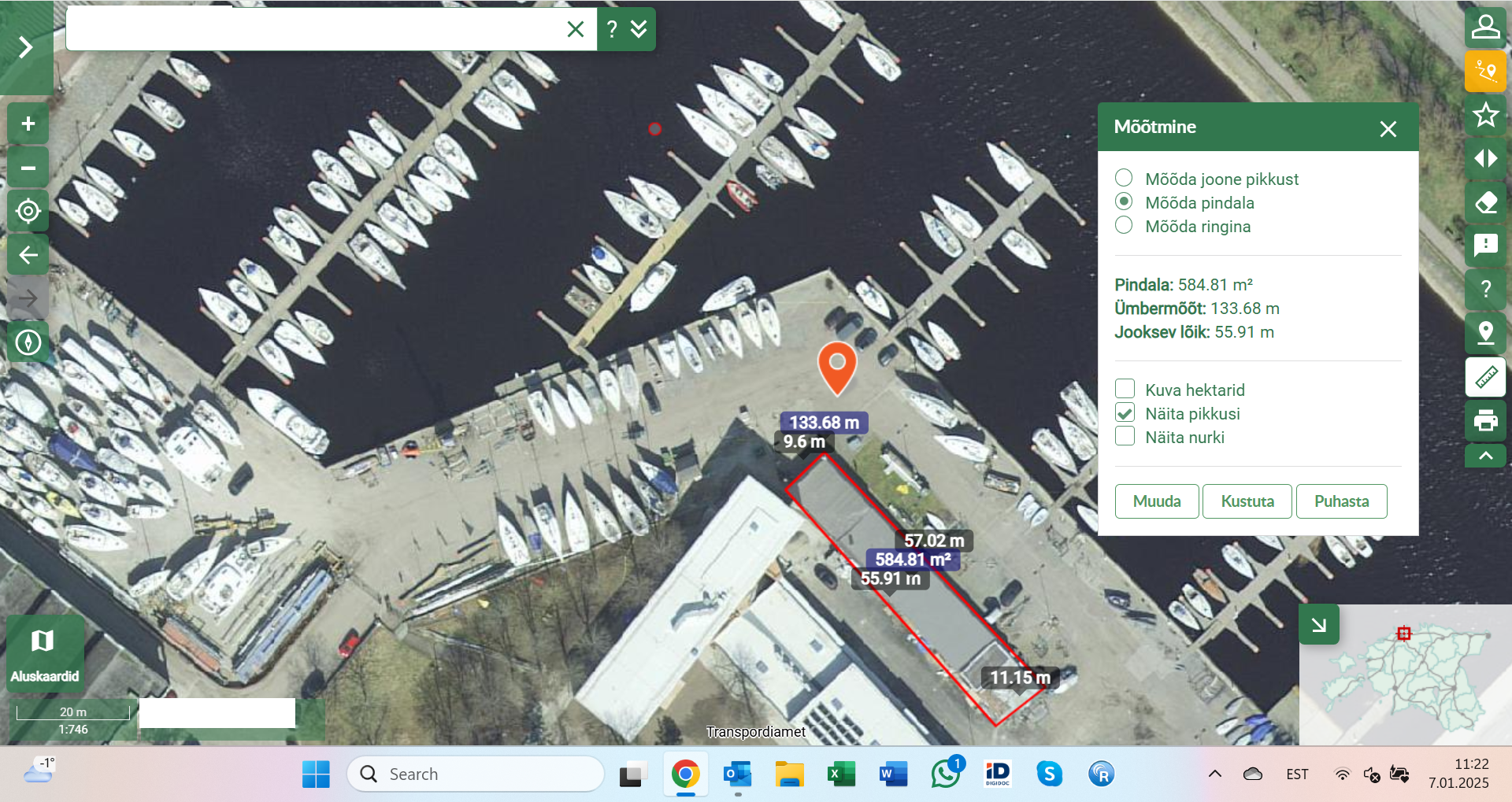Click the printer icon to print the map
This screenshot has width=1512, height=802.
(x=1485, y=420)
